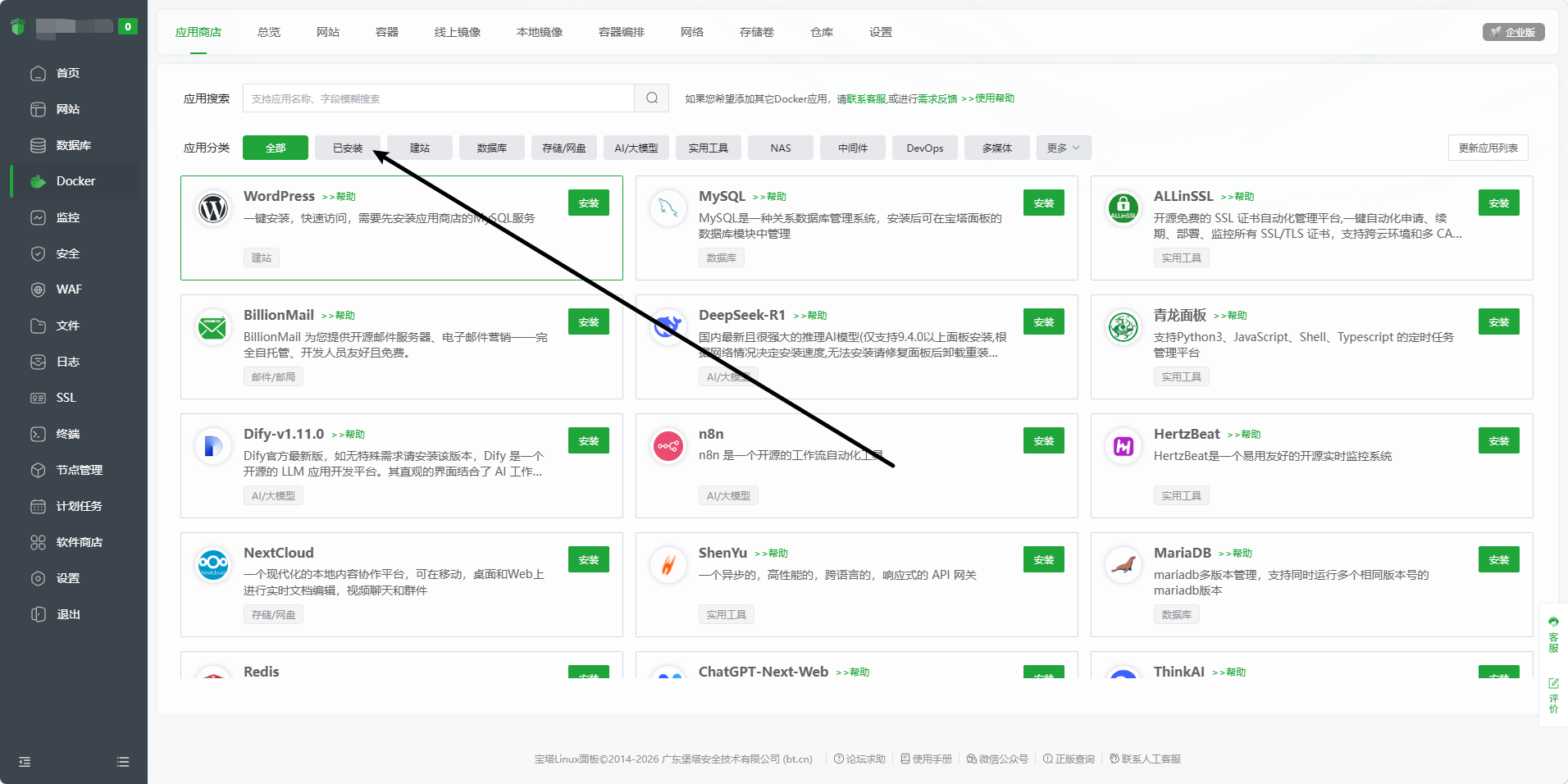Click the 青龙面板 dragon logo
1568x784 pixels.
click(1124, 327)
